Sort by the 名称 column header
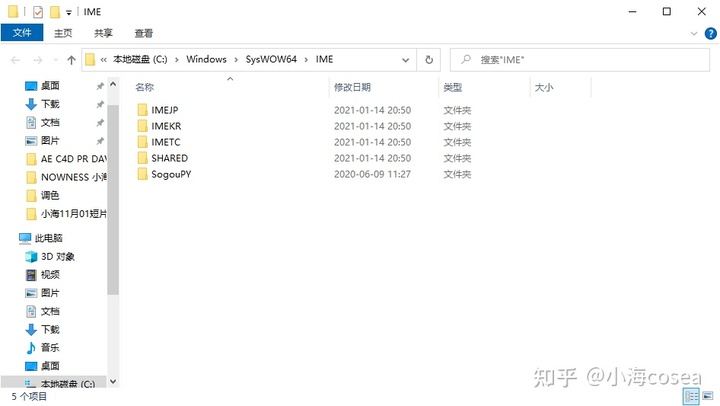This screenshot has width=720, height=406. point(144,87)
